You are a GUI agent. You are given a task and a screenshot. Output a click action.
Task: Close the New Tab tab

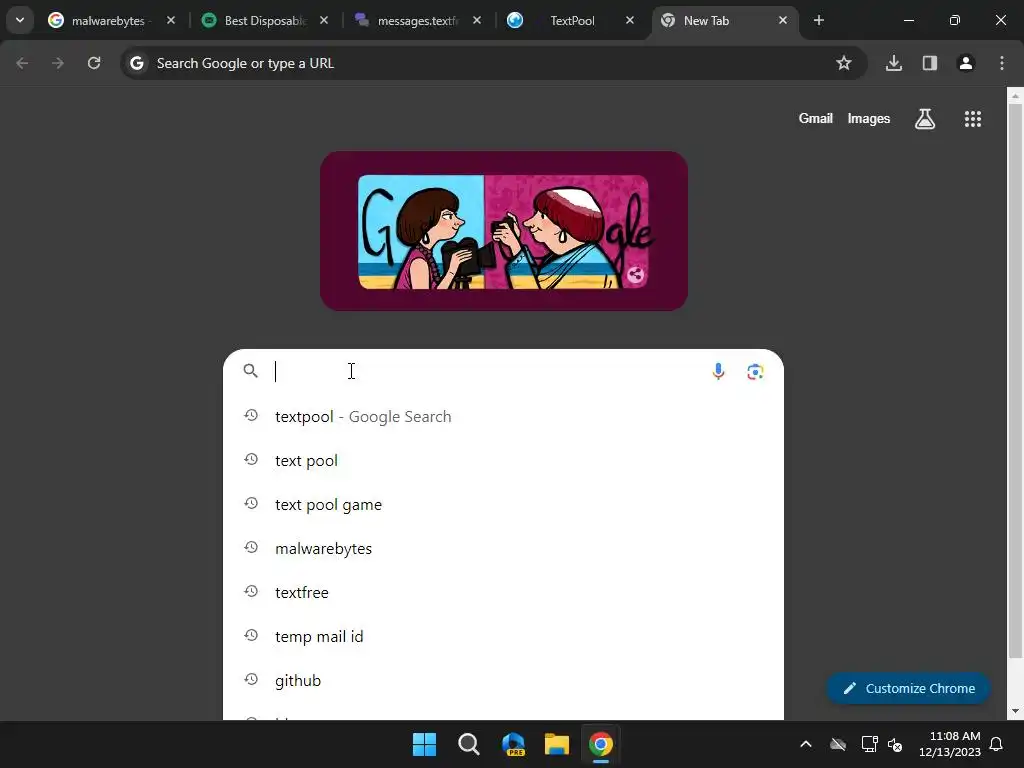[x=783, y=20]
